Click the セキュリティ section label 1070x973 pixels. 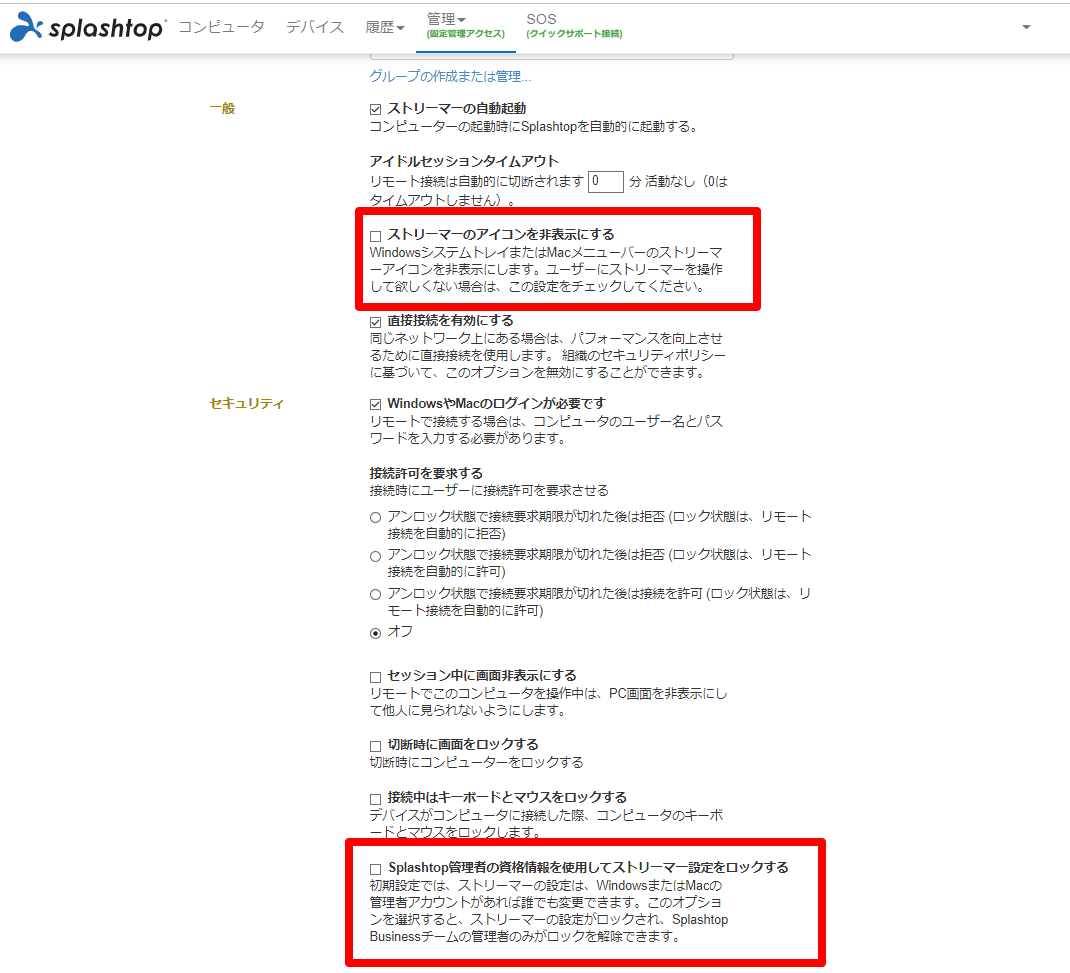pyautogui.click(x=246, y=403)
